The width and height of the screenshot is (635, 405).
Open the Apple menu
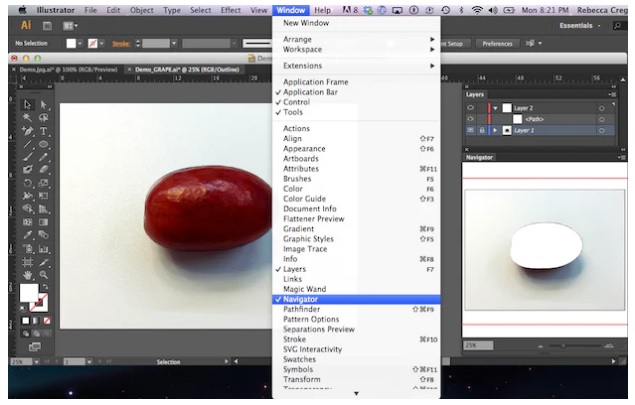pyautogui.click(x=22, y=10)
